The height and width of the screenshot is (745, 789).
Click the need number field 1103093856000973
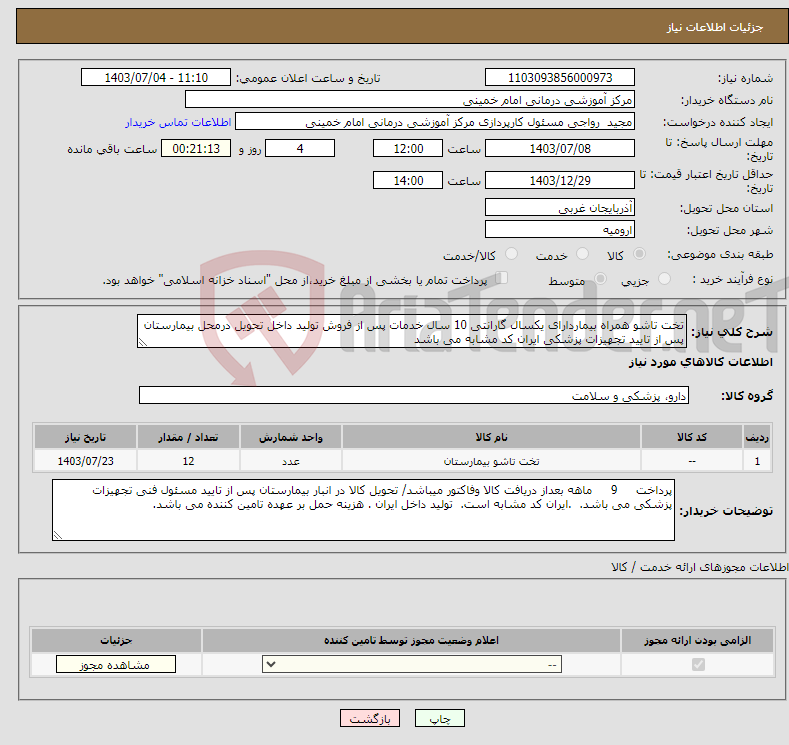pos(560,77)
